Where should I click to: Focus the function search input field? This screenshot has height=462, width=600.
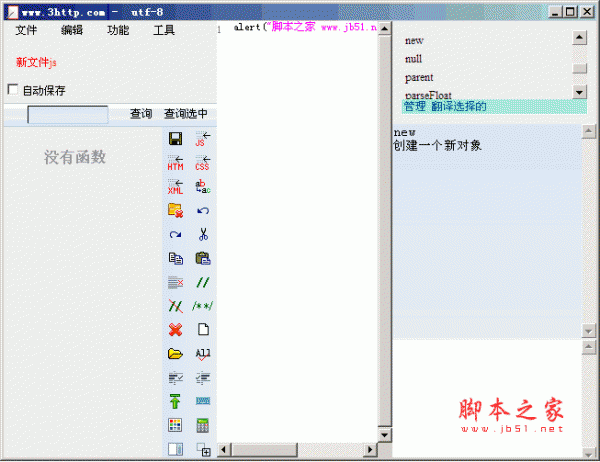click(68, 114)
